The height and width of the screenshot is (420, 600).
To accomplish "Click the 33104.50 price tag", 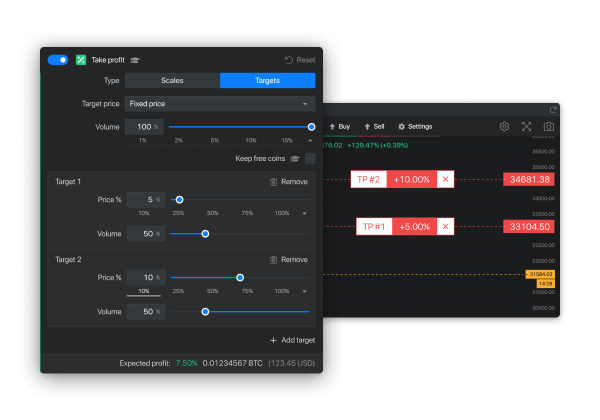I will pos(529,227).
